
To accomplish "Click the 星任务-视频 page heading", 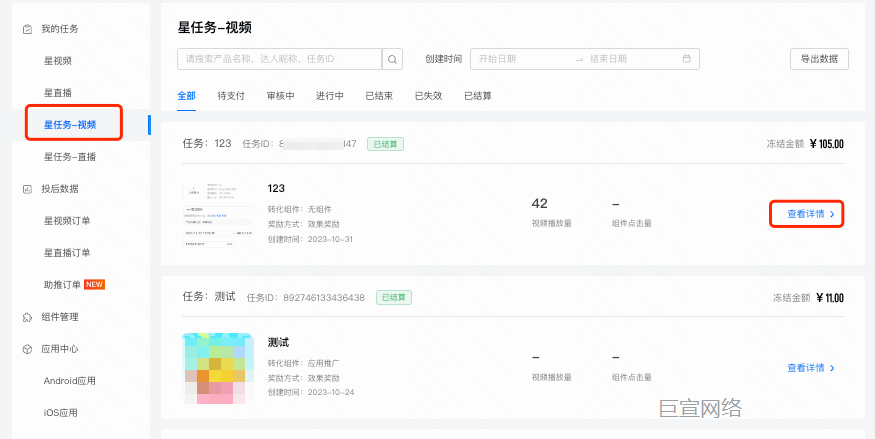I will click(x=214, y=27).
